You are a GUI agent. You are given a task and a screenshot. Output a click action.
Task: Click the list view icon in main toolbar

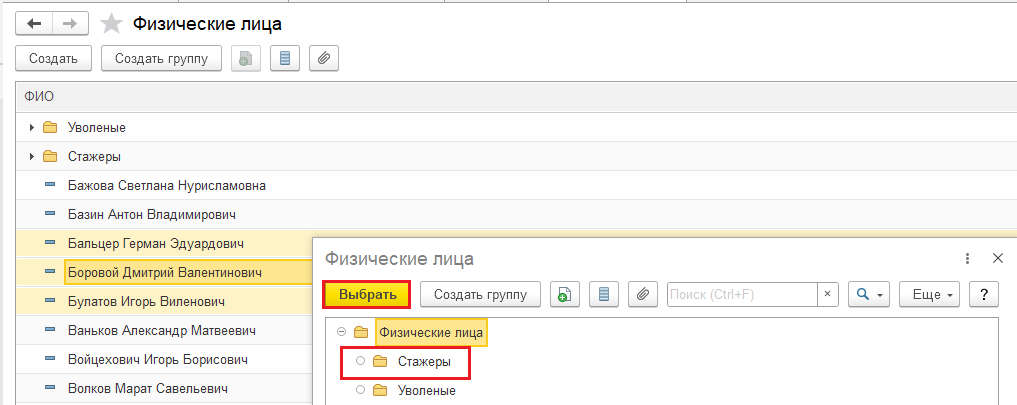click(x=285, y=59)
